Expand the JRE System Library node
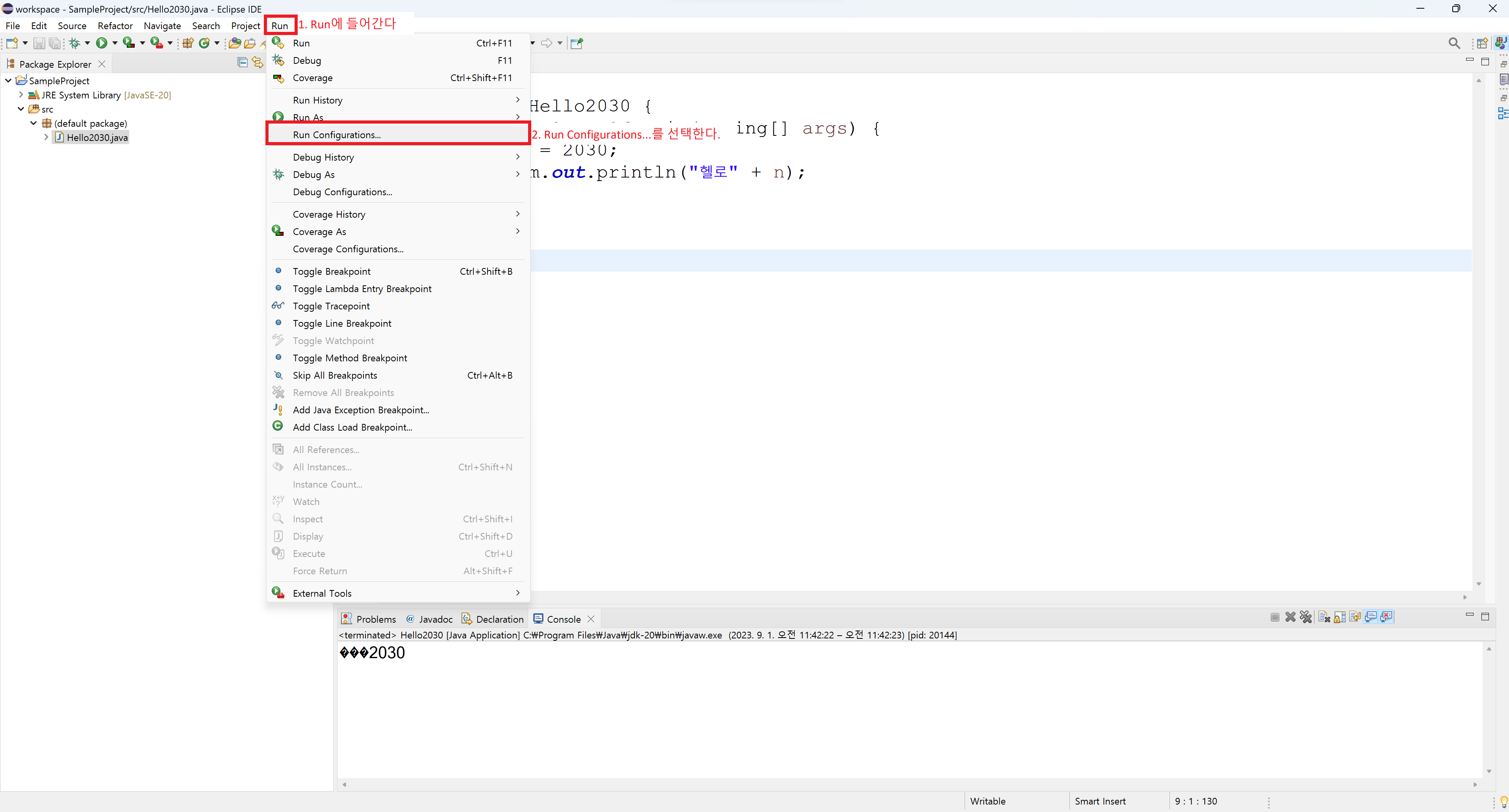 pos(21,94)
